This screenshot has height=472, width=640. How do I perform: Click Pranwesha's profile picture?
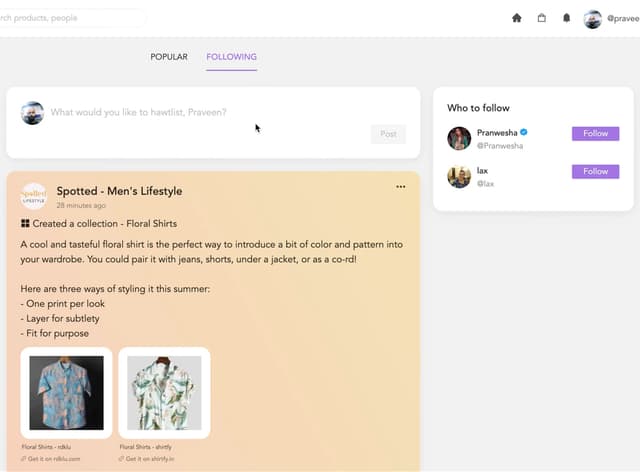click(459, 138)
